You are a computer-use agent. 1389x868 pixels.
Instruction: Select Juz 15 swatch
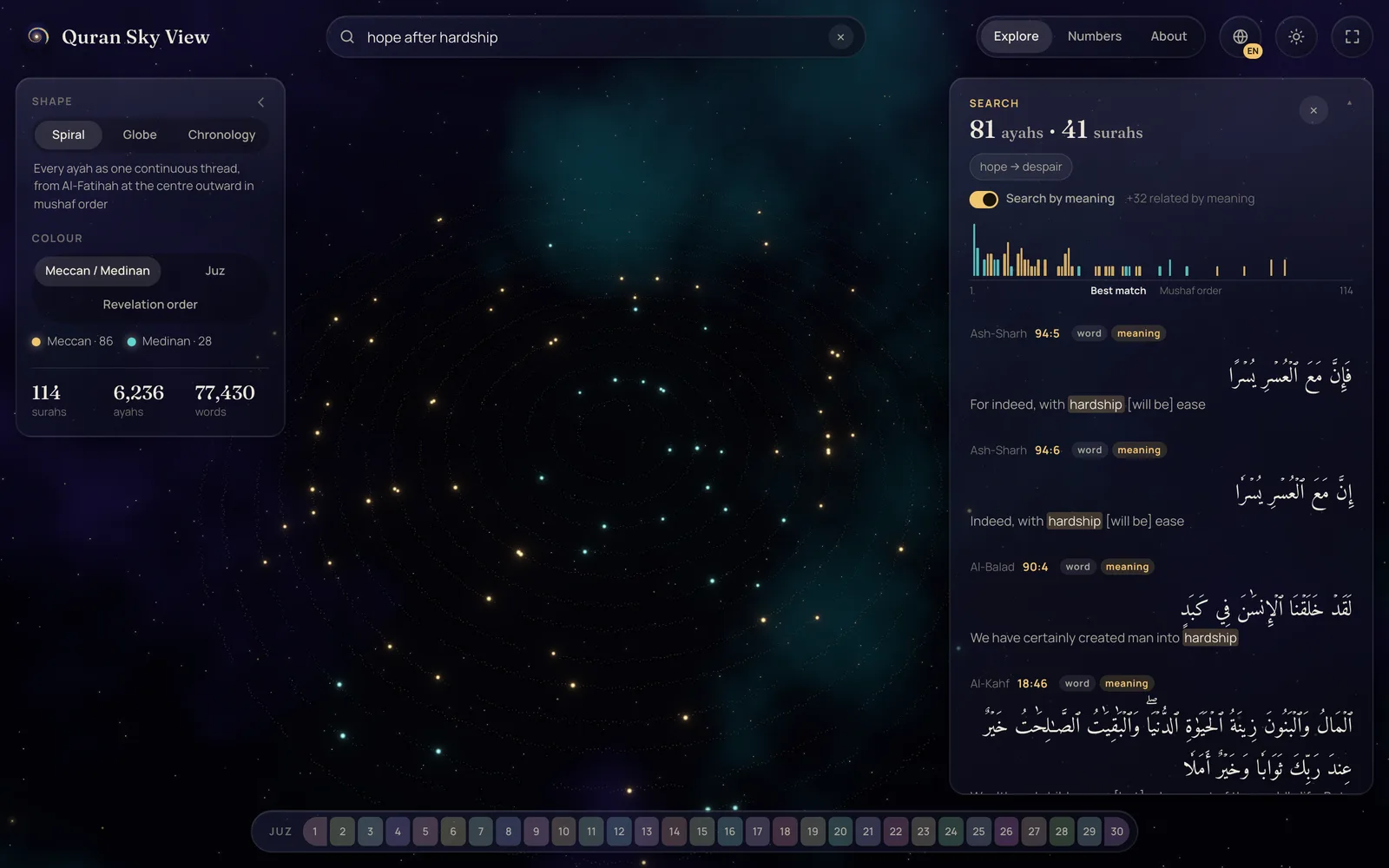[x=702, y=832]
